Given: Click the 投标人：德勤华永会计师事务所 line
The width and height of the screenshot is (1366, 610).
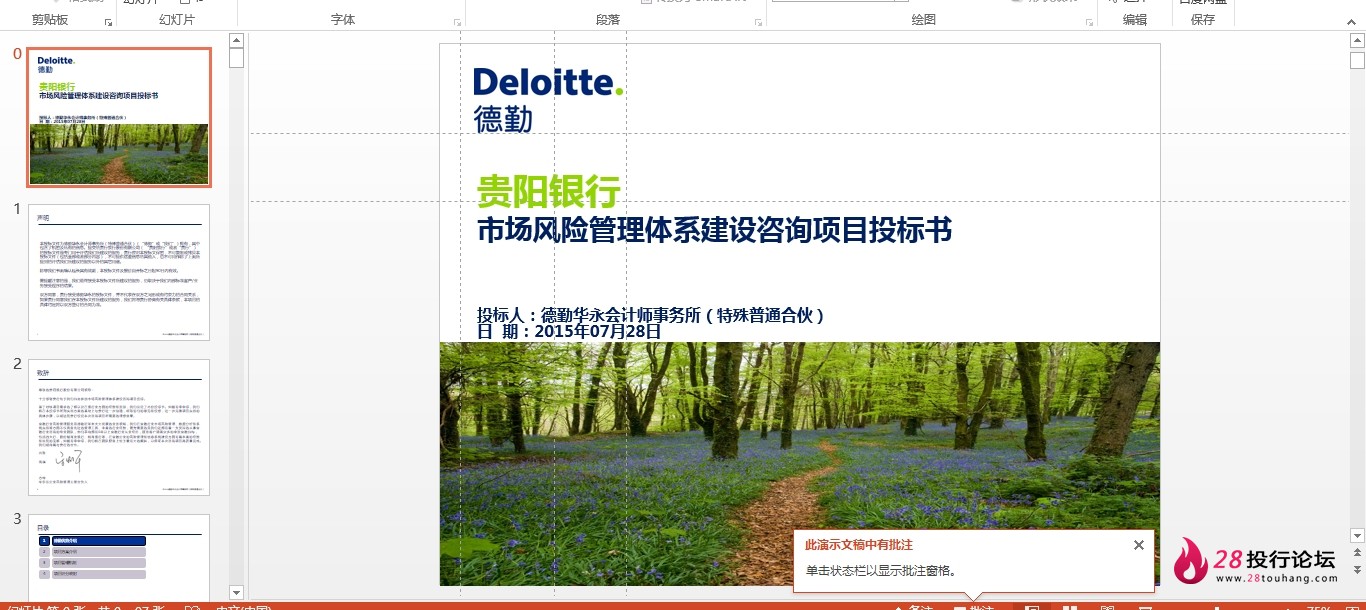Looking at the screenshot, I should tap(651, 315).
